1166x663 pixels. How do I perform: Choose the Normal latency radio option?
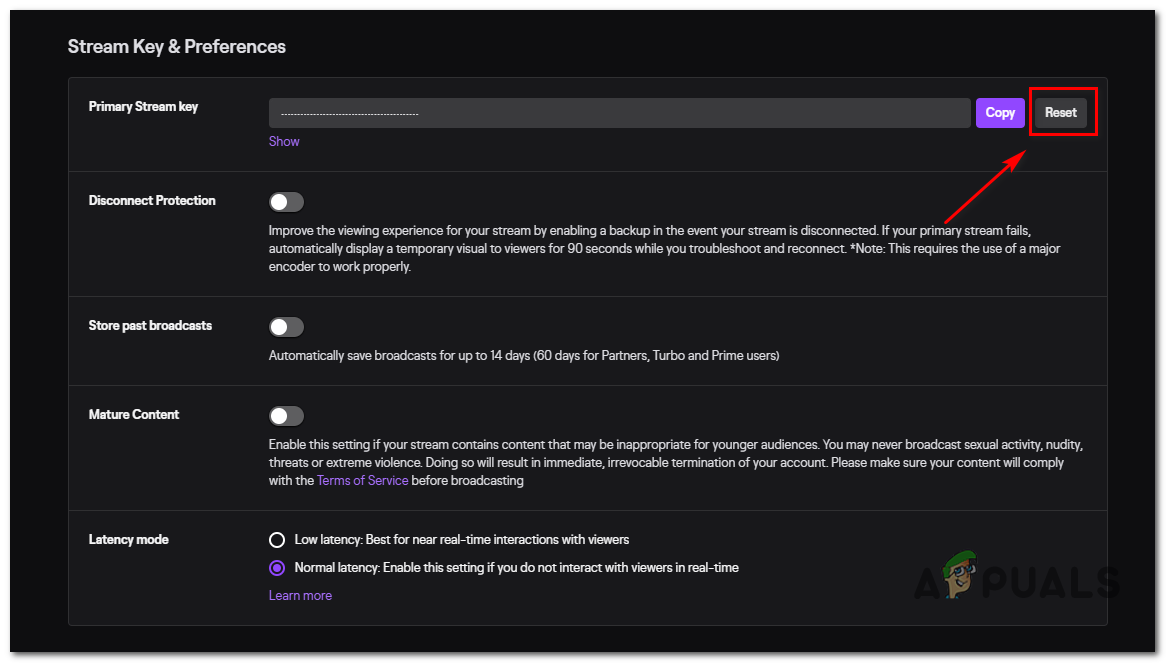tap(277, 568)
